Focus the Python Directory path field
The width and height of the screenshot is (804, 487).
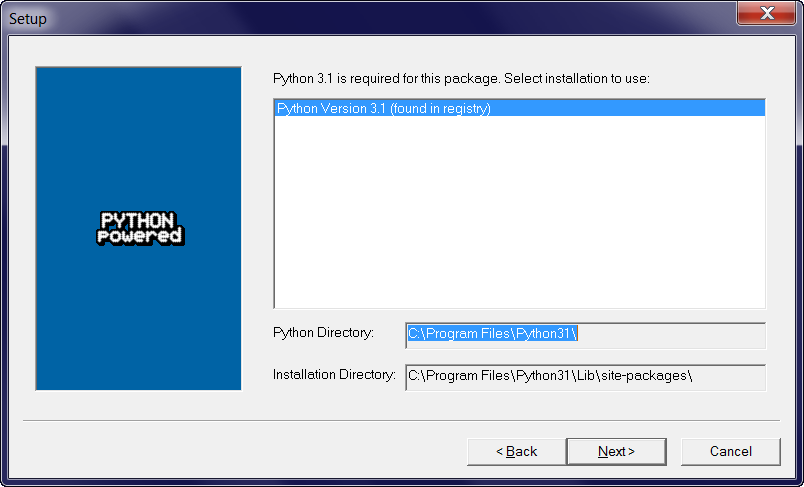click(x=670, y=334)
